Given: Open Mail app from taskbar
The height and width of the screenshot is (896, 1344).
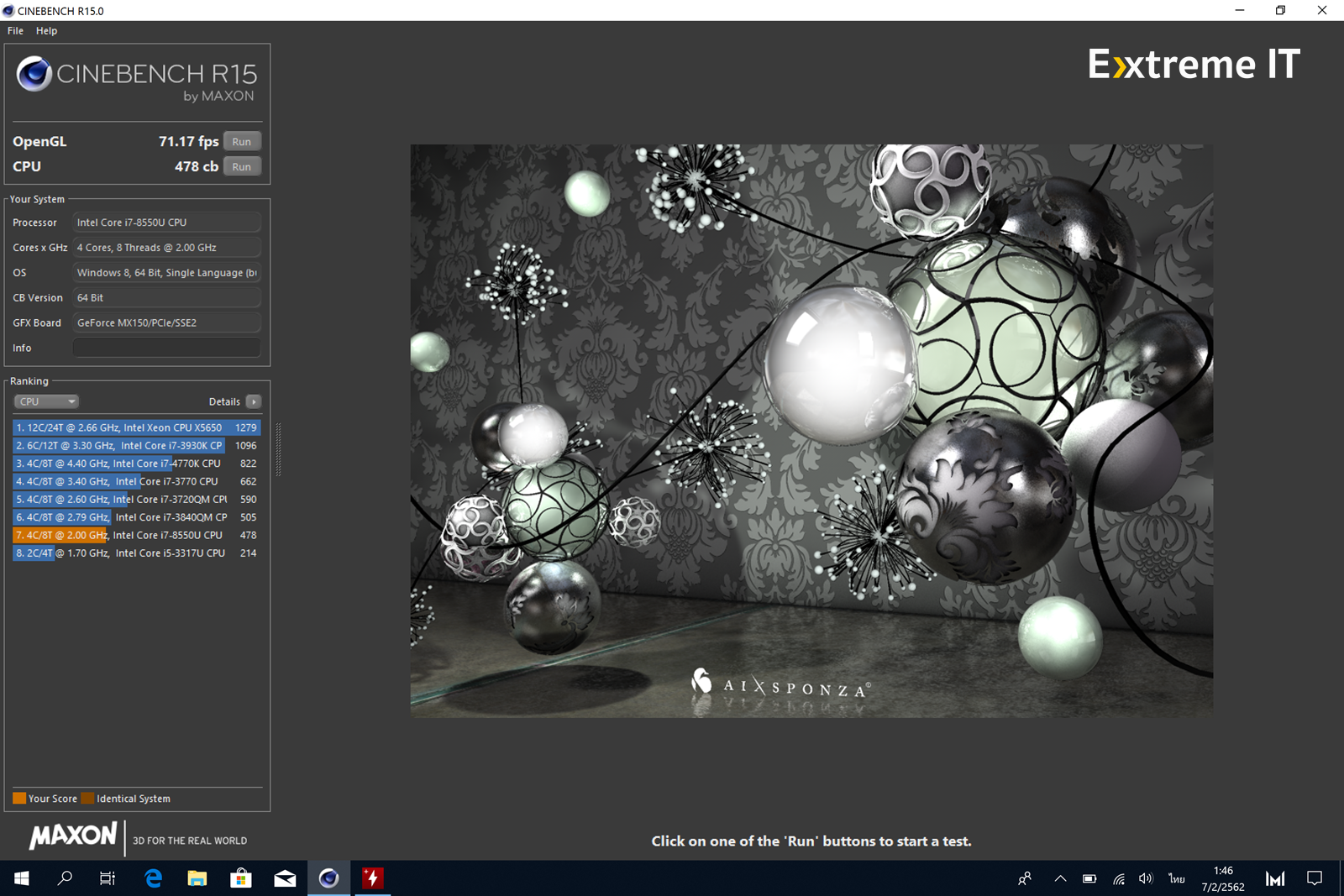Looking at the screenshot, I should 285,878.
